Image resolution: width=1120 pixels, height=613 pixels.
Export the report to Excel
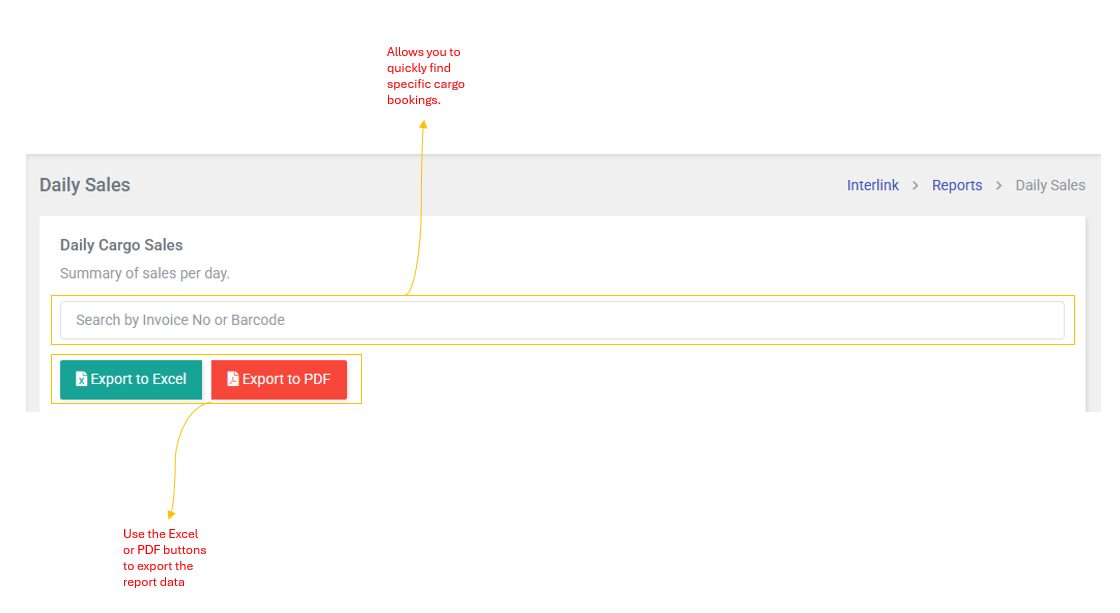(131, 379)
